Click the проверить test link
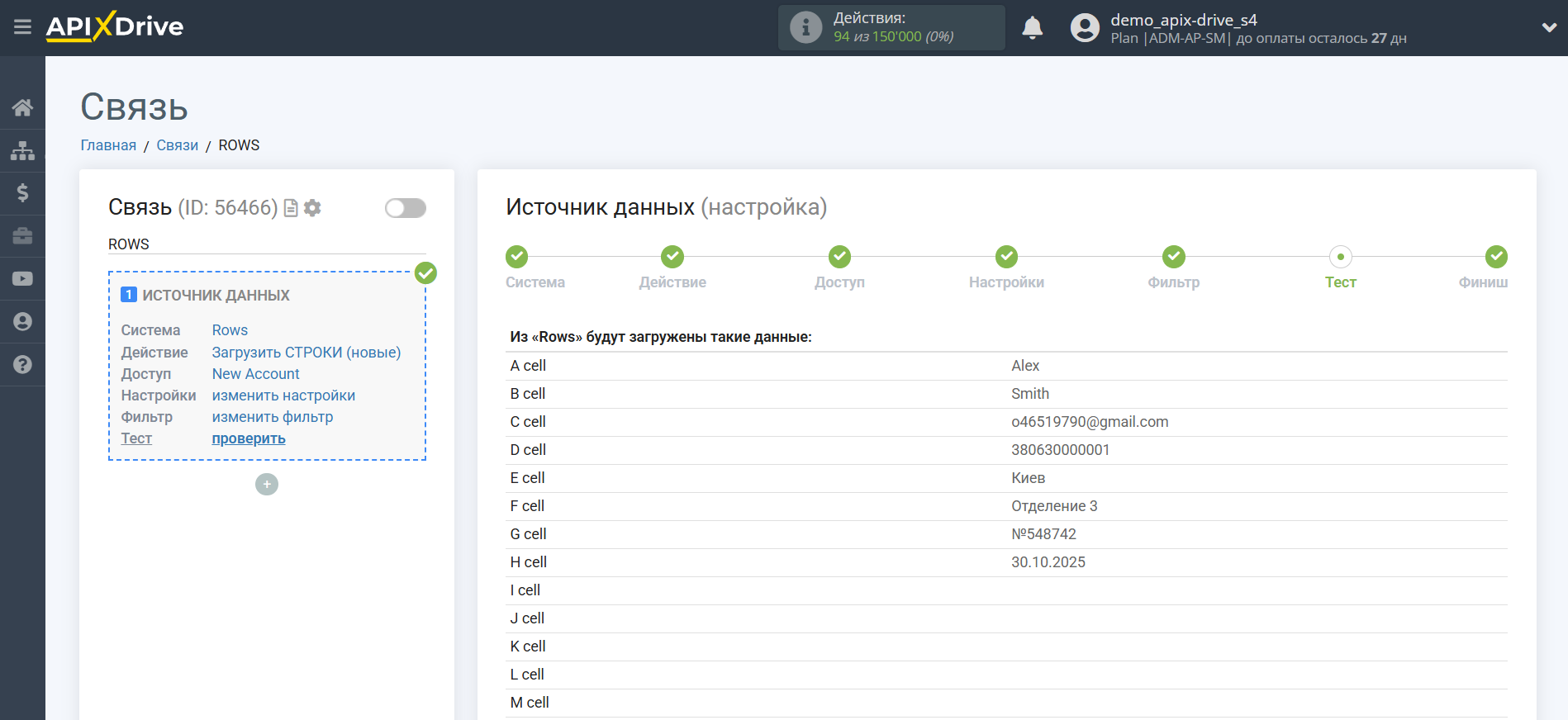Image resolution: width=1568 pixels, height=720 pixels. 249,438
